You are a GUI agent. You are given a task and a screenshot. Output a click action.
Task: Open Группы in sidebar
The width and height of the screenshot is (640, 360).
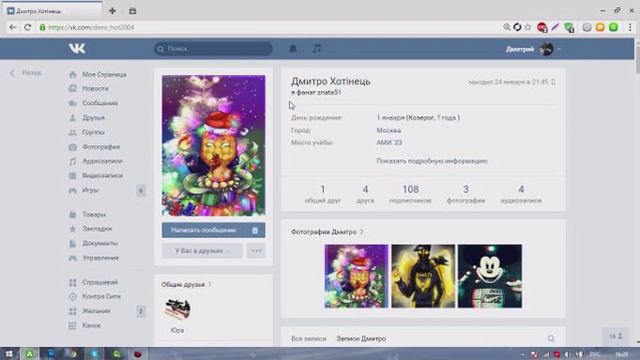(93, 132)
